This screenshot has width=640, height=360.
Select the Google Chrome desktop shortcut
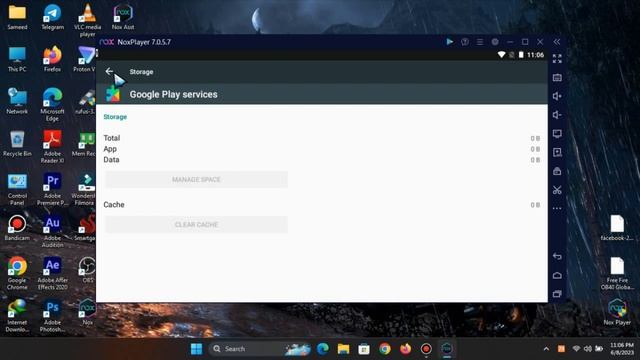17,273
